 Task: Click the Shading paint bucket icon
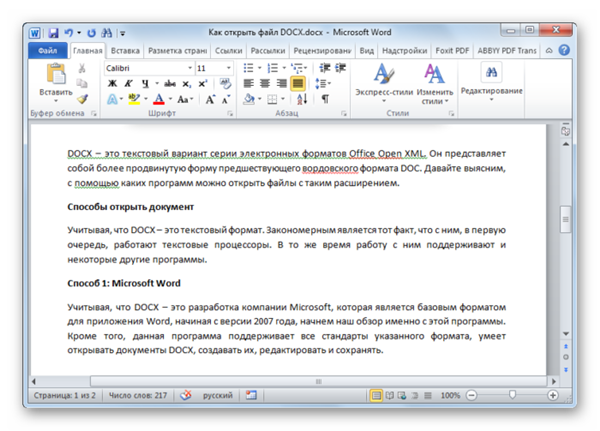click(249, 100)
